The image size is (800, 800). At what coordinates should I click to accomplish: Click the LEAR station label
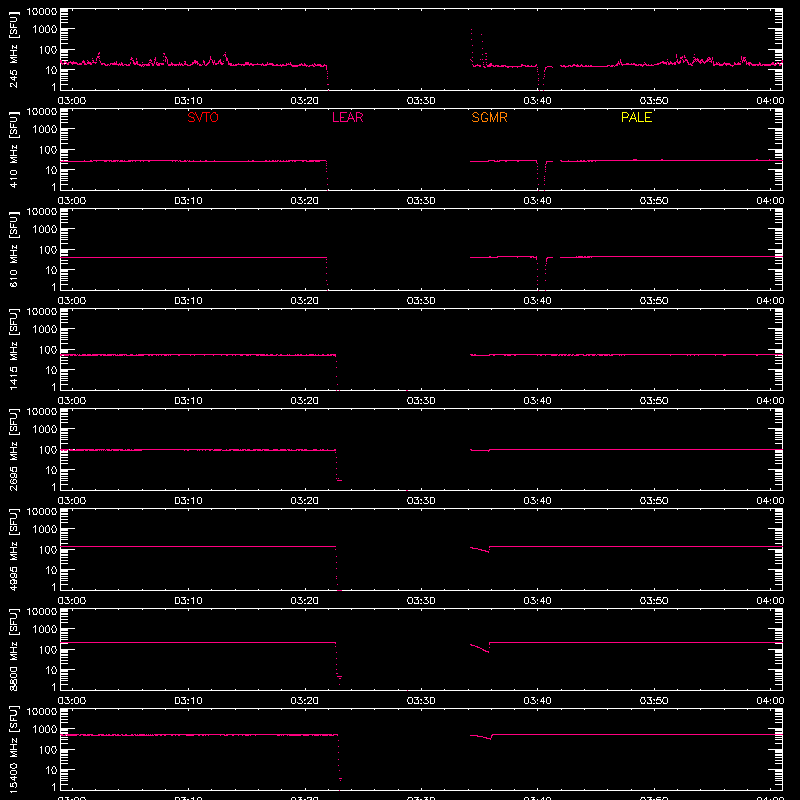347,117
